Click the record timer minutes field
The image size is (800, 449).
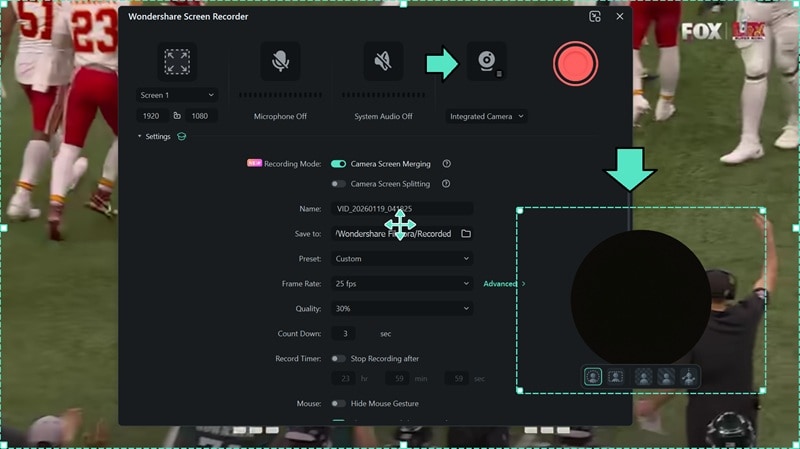click(399, 379)
